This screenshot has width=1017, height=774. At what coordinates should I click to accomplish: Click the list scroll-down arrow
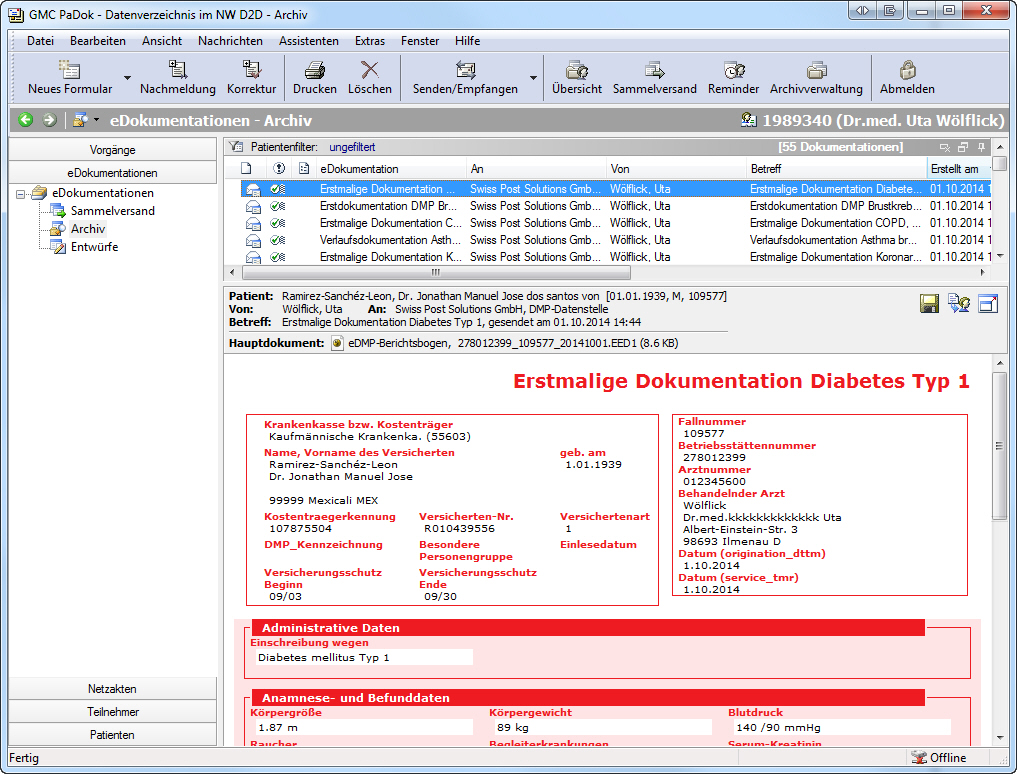(x=999, y=256)
